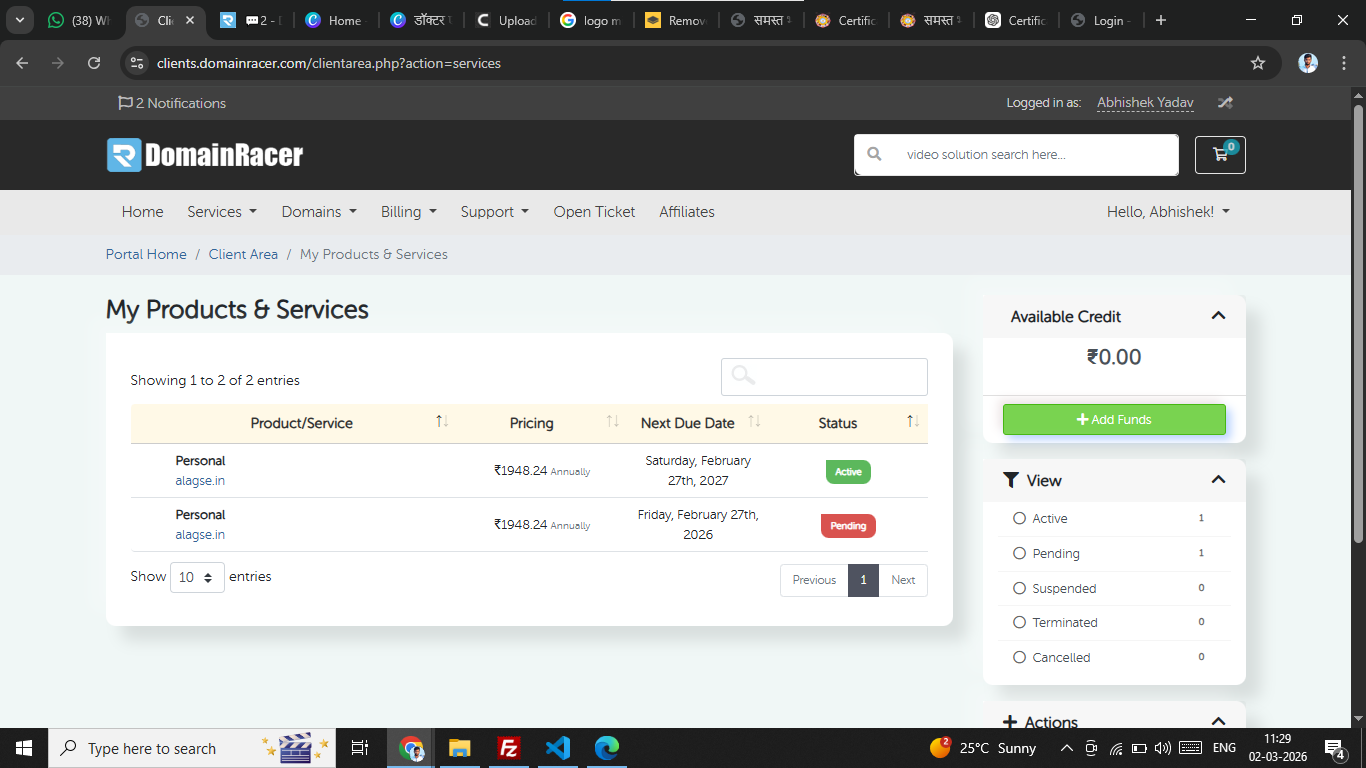Click the shopping cart icon
The height and width of the screenshot is (768, 1366).
1220,155
